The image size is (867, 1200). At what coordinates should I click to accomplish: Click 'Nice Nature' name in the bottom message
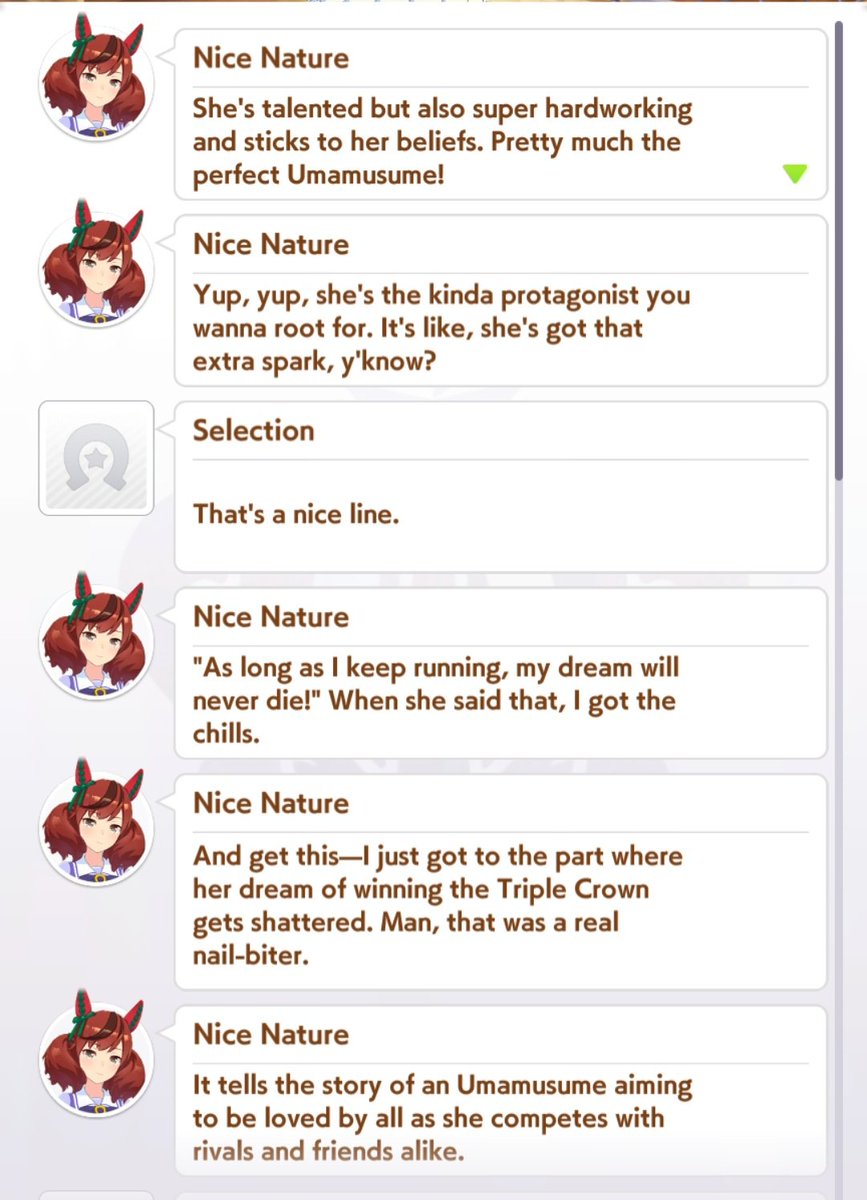(271, 1035)
